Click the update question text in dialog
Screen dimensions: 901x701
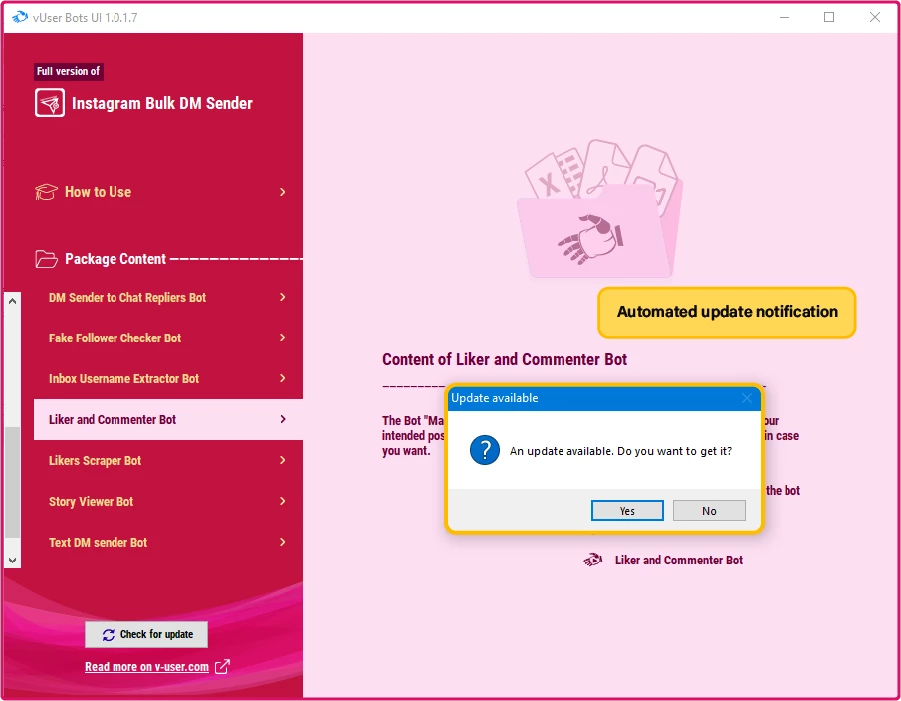(621, 451)
